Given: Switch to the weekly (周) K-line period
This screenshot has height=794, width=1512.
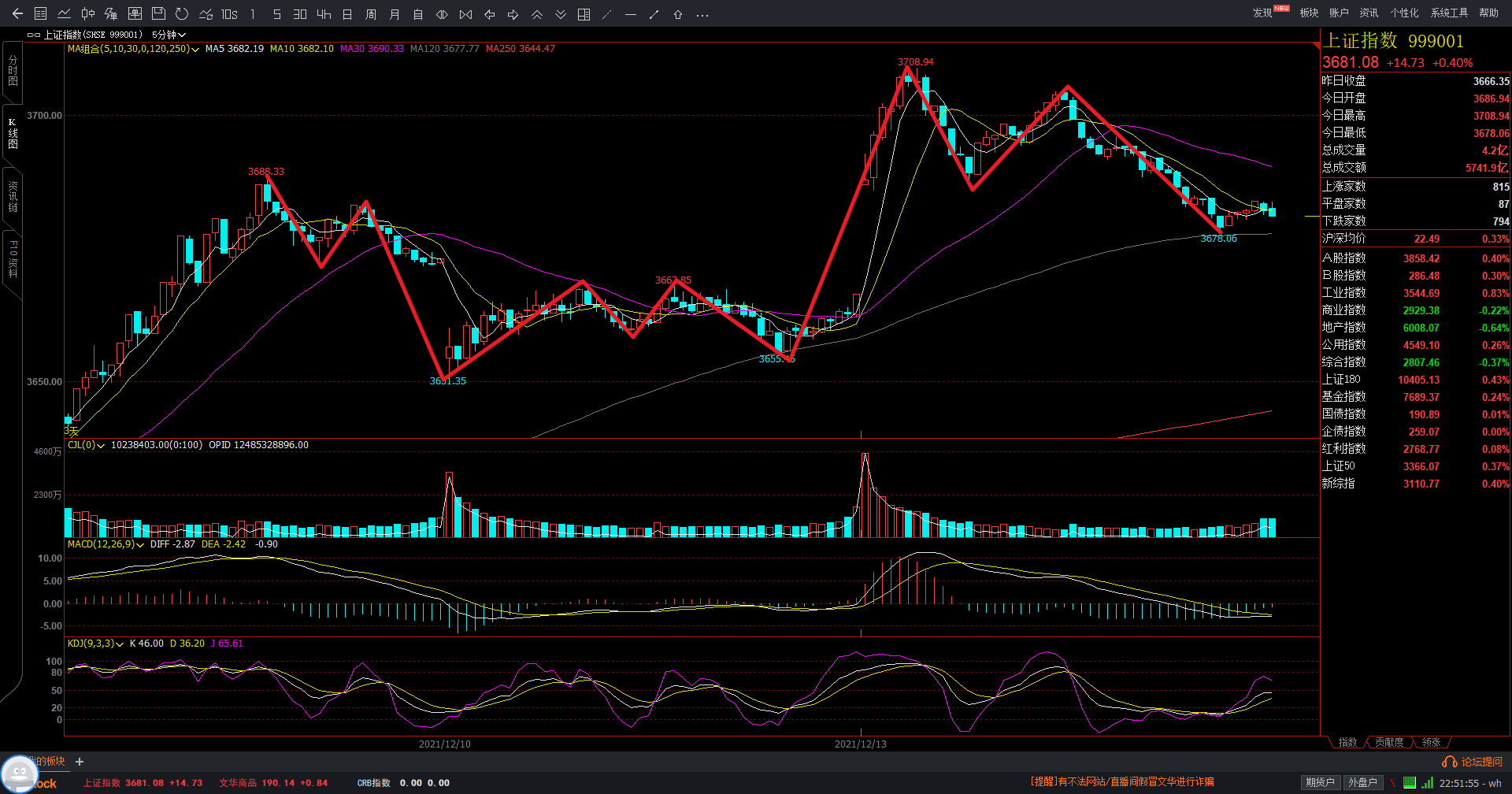Looking at the screenshot, I should 371,14.
